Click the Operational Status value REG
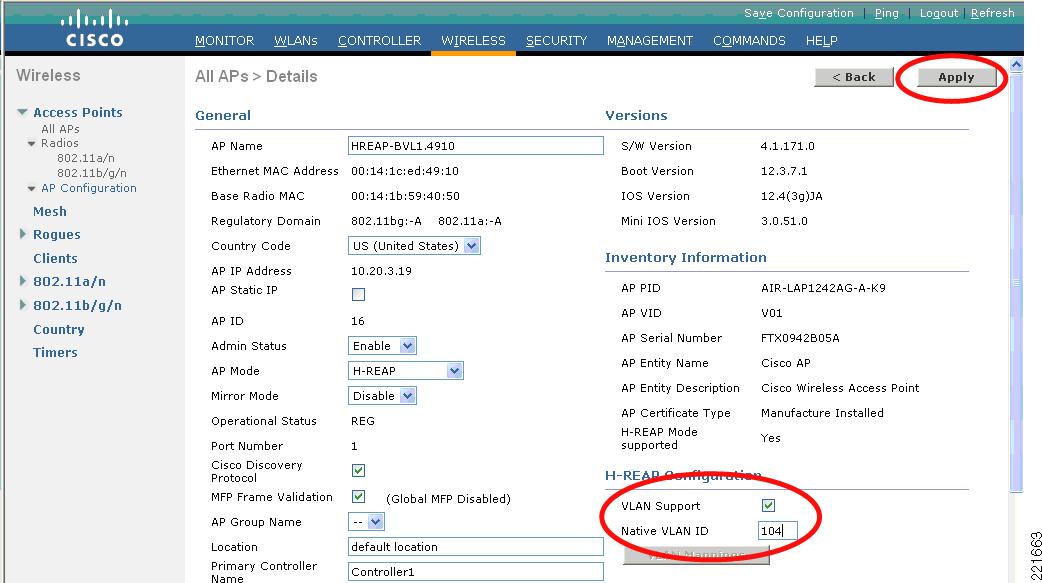Viewport: 1042px width, 583px height. (x=363, y=421)
